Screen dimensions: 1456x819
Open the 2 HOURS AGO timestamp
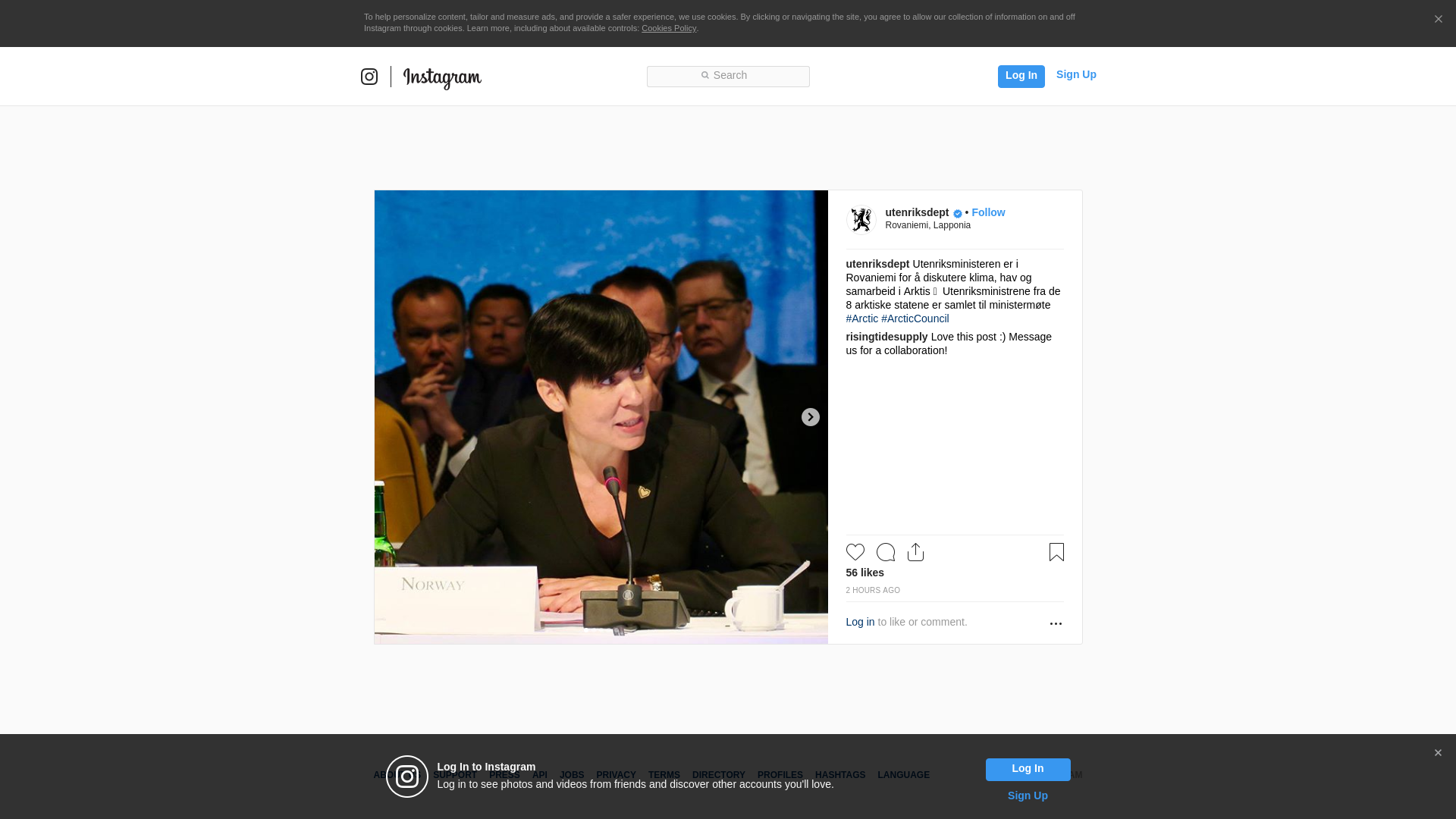tap(873, 590)
